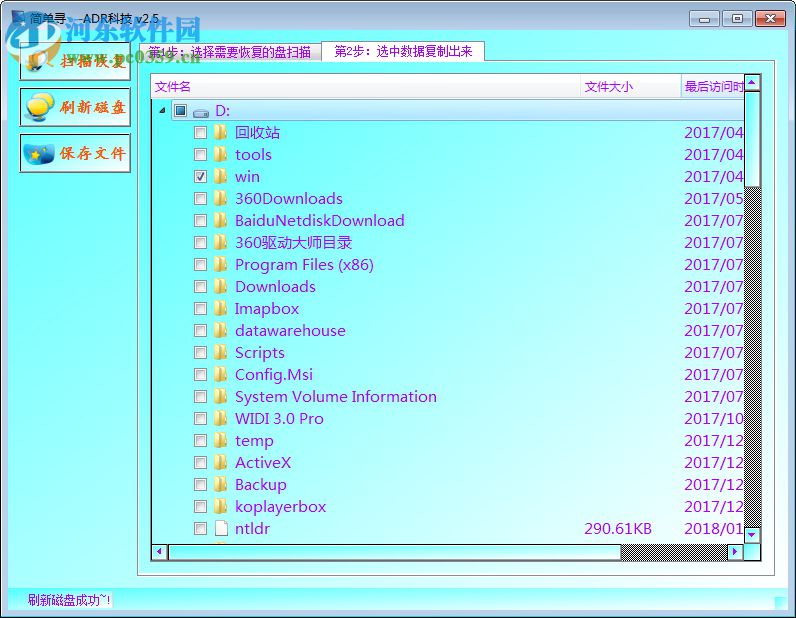
Task: Click the tools folder icon
Action: tap(220, 154)
